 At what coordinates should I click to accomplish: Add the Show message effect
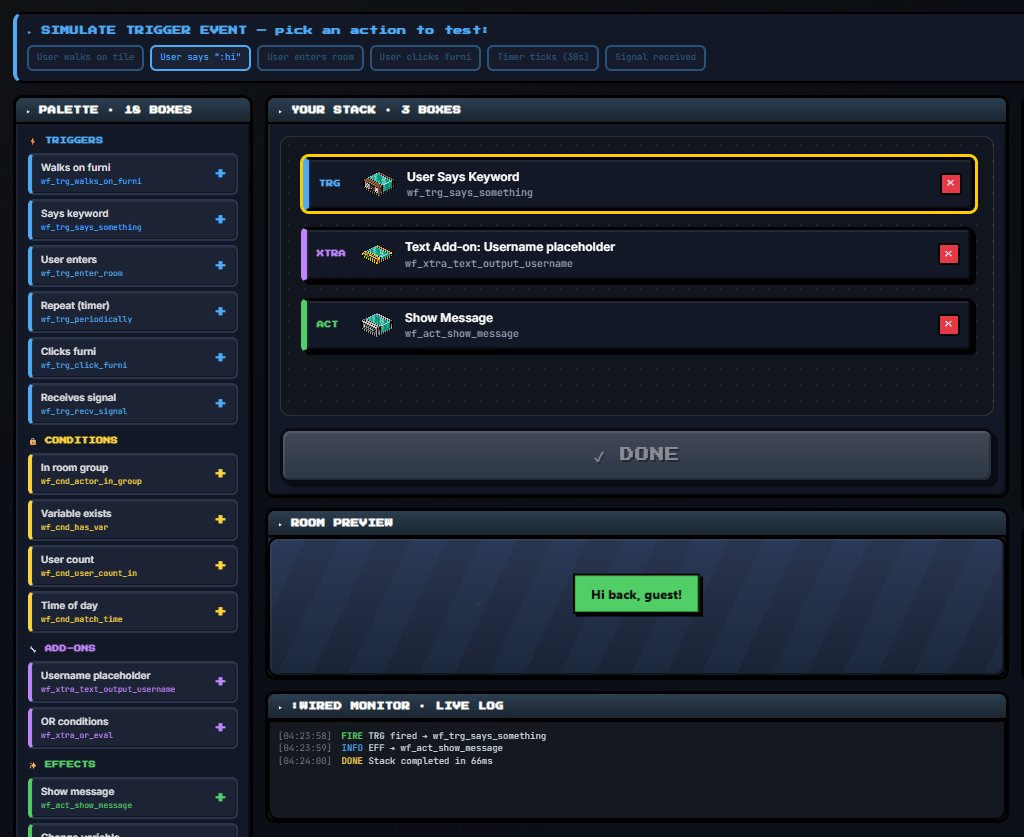coord(220,797)
